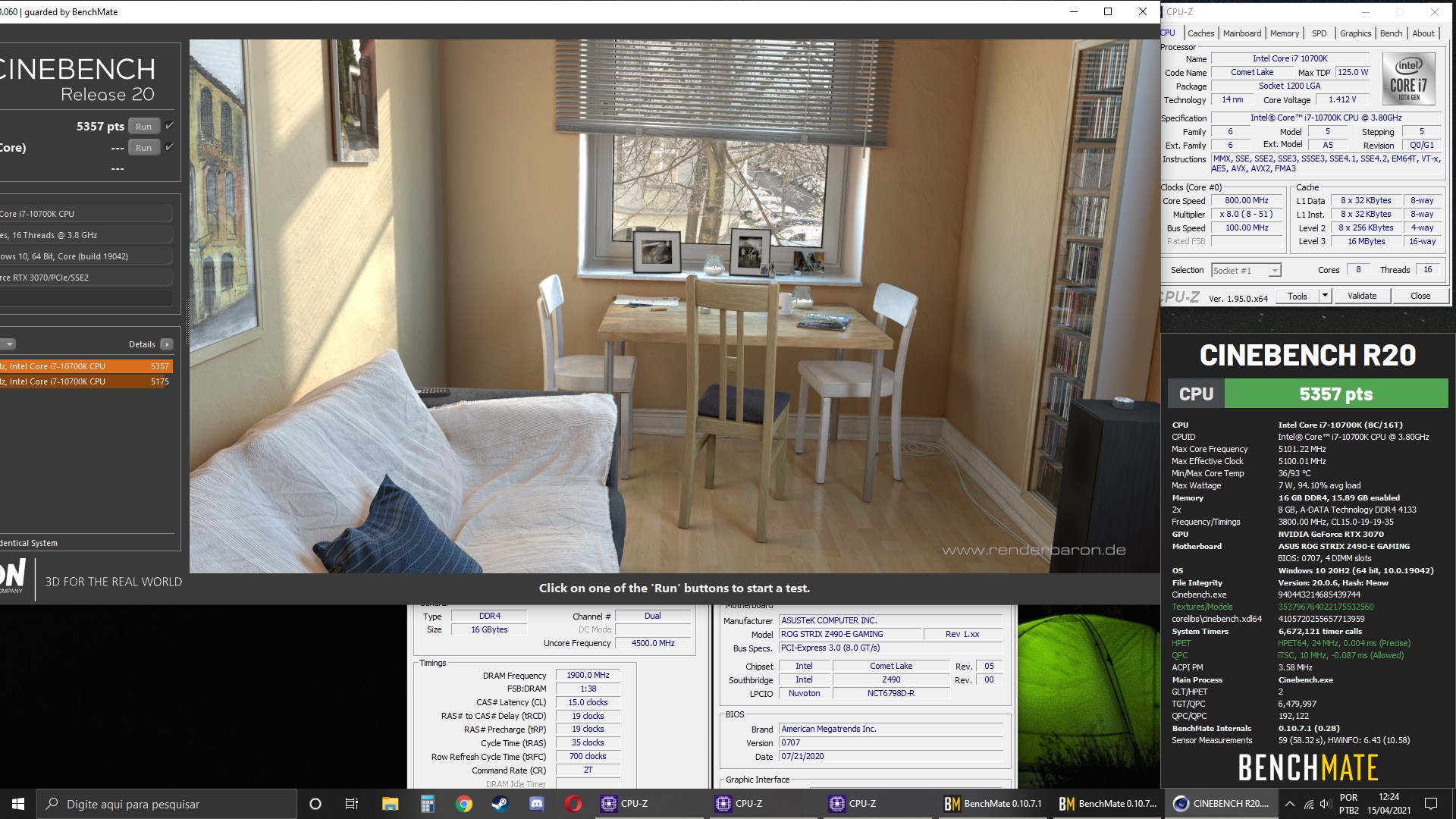This screenshot has height=819, width=1456.
Task: Show hidden system tray icons
Action: click(1290, 804)
